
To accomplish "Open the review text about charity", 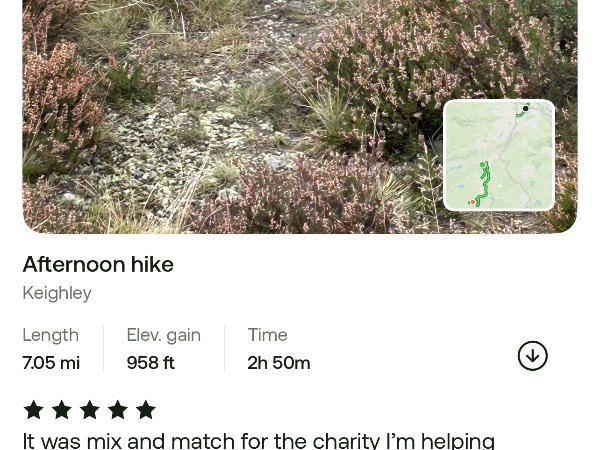I will tap(259, 441).
